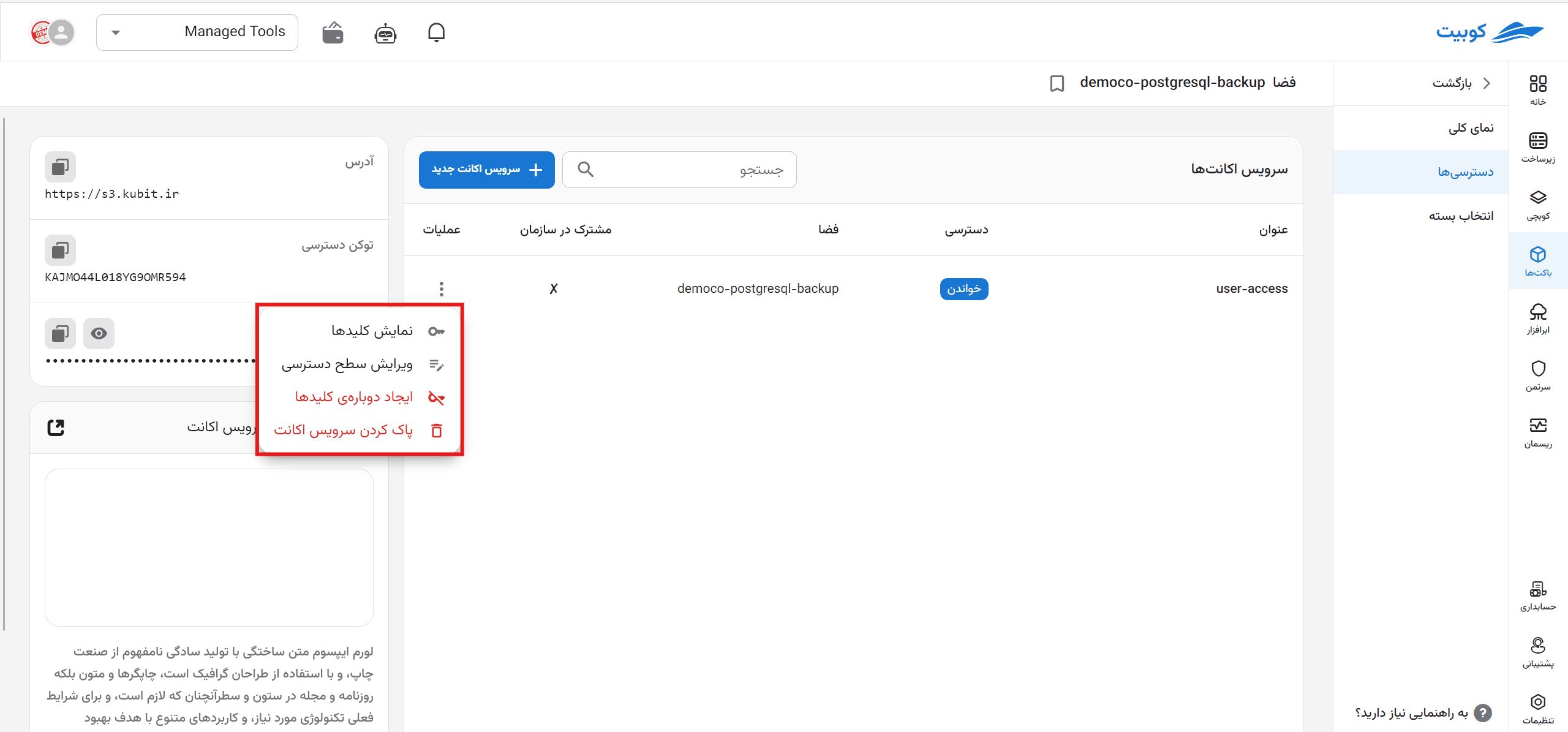Open زیرساخت in the sidebar

(1538, 147)
